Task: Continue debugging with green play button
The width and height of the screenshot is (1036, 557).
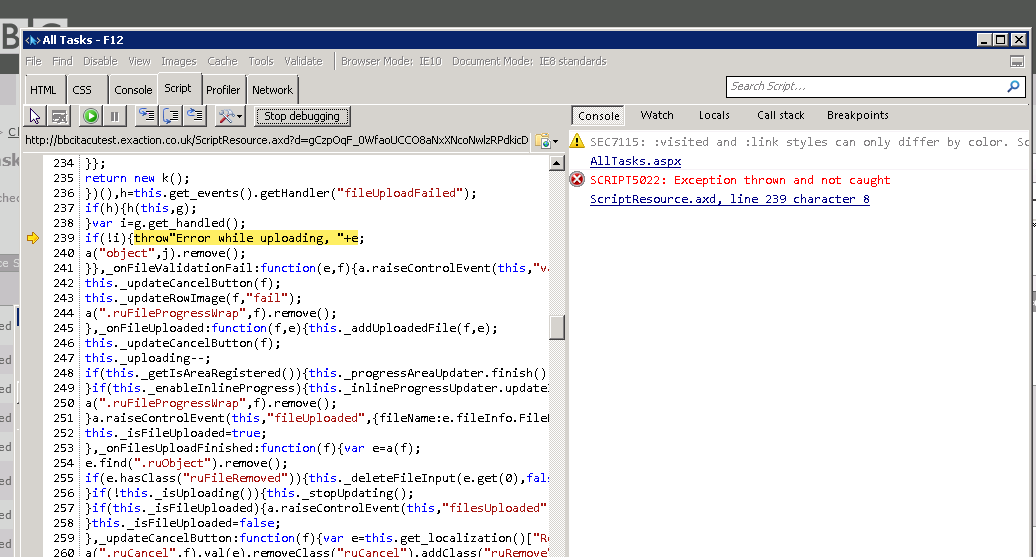Action: tap(91, 116)
